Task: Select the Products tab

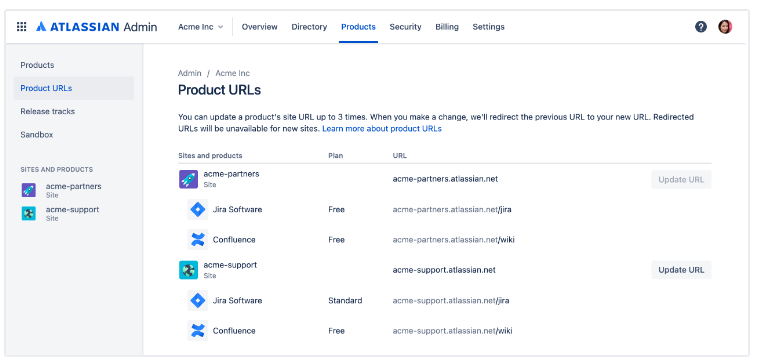Action: coord(358,27)
